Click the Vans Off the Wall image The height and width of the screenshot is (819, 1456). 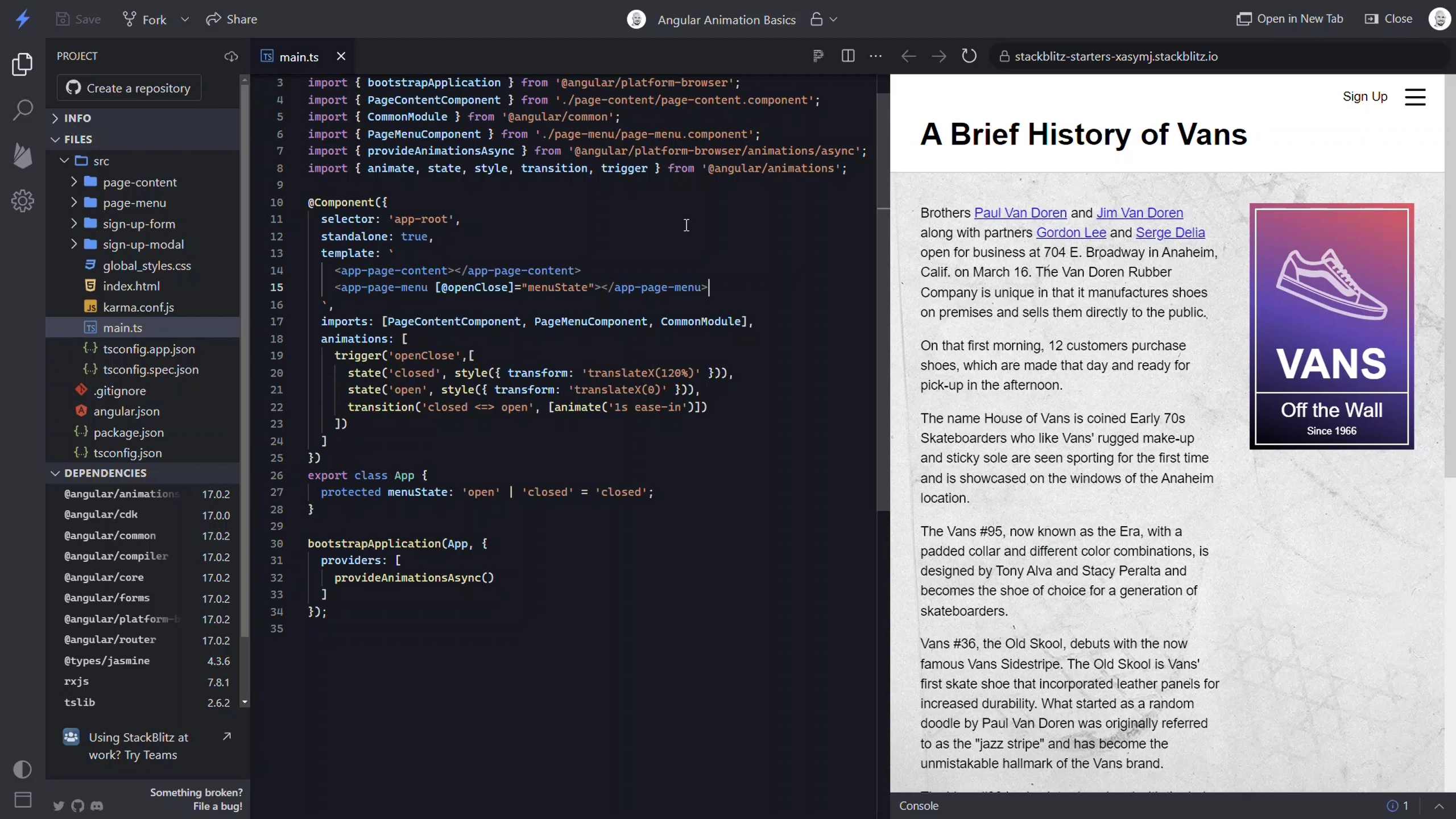(x=1331, y=326)
